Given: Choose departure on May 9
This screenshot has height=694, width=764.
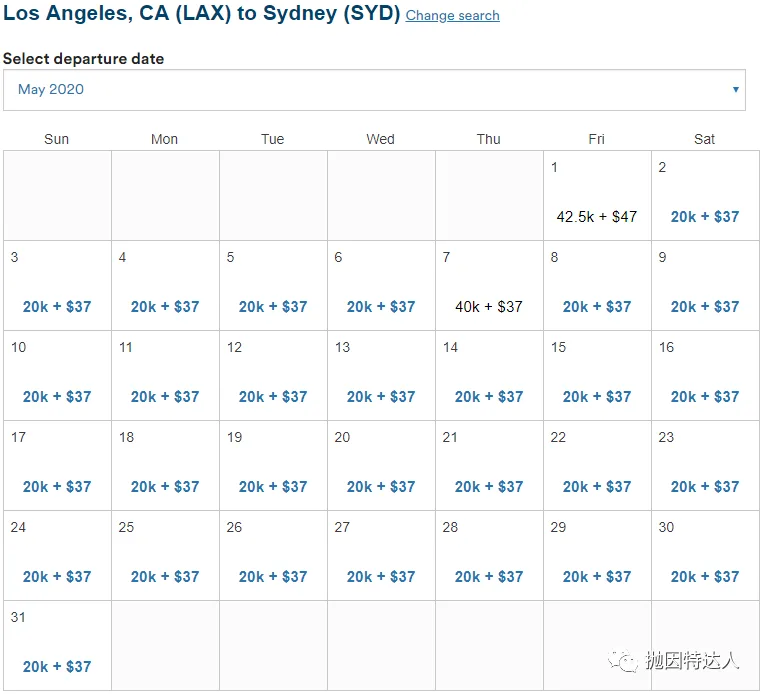Looking at the screenshot, I should (x=705, y=307).
